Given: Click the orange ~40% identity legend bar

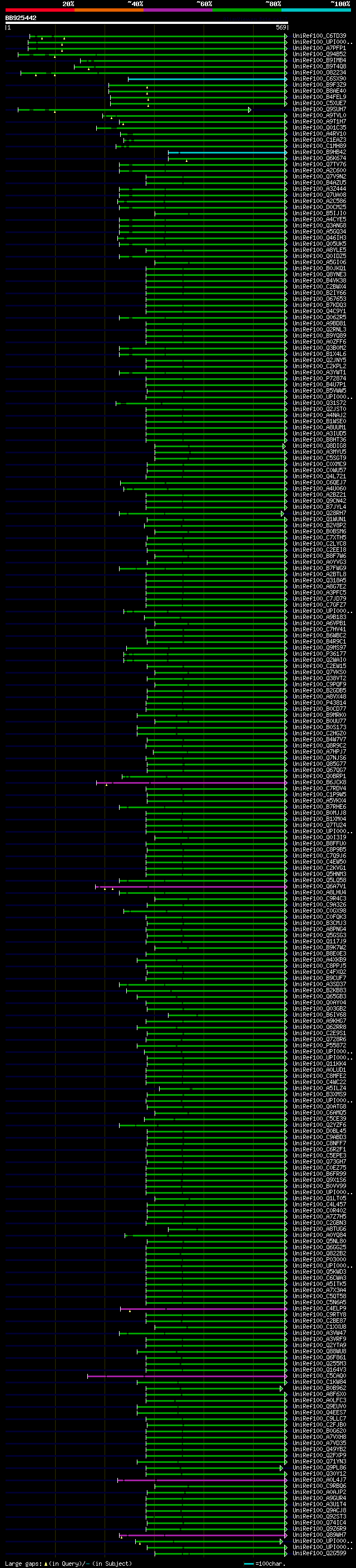Looking at the screenshot, I should point(109,10).
